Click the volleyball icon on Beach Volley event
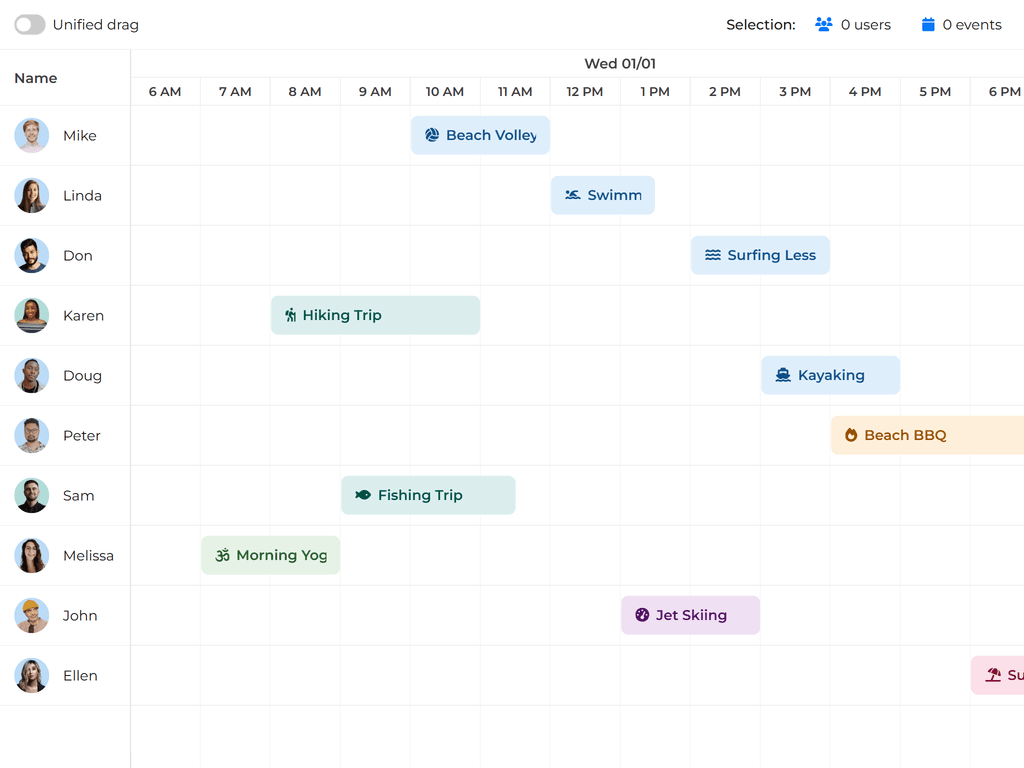 tap(432, 135)
